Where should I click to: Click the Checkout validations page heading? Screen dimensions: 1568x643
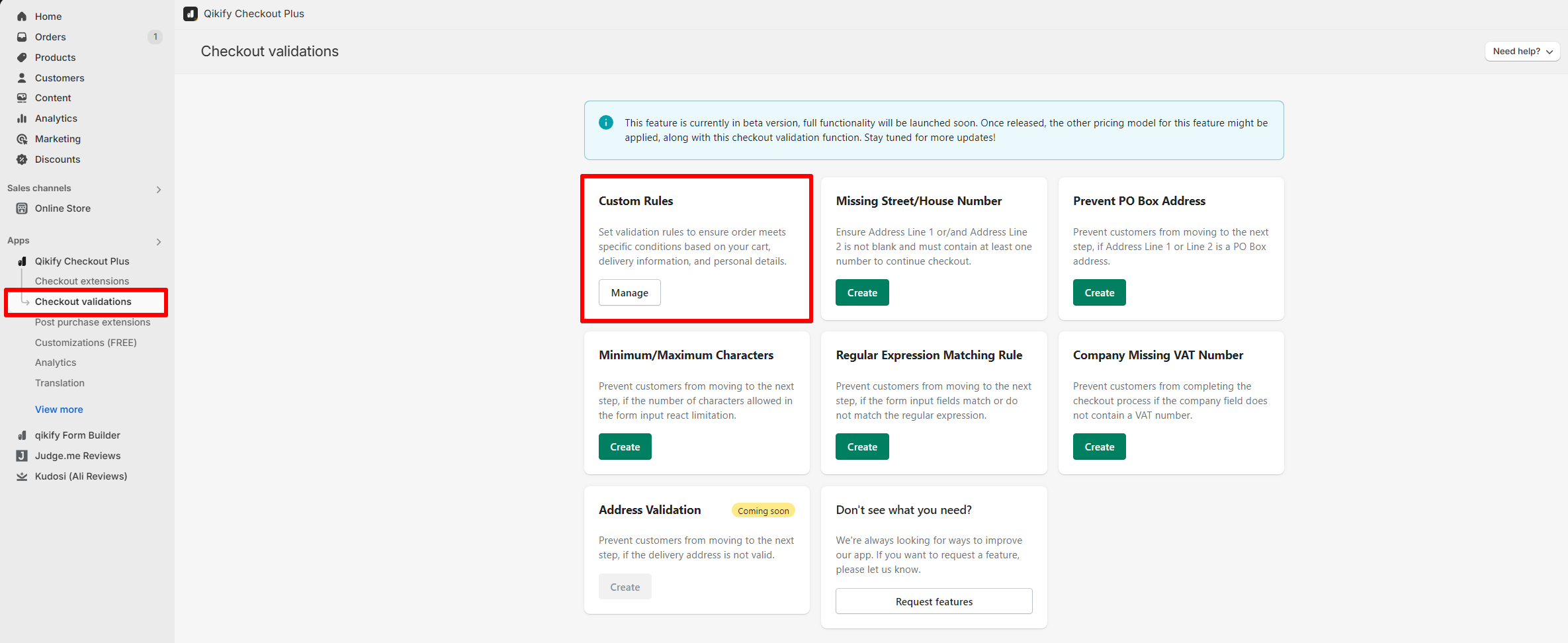tap(270, 52)
